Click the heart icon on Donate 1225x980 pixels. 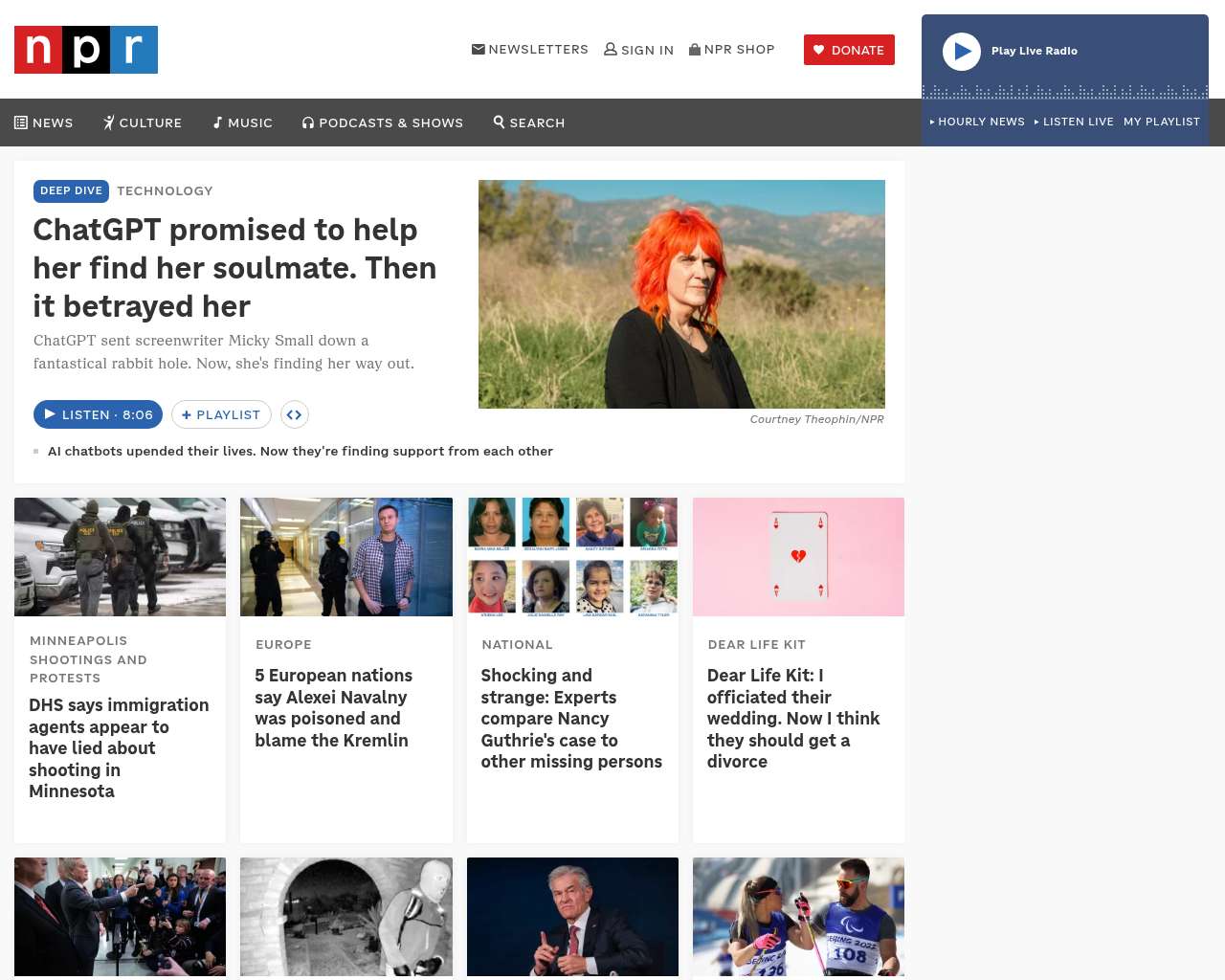[818, 50]
